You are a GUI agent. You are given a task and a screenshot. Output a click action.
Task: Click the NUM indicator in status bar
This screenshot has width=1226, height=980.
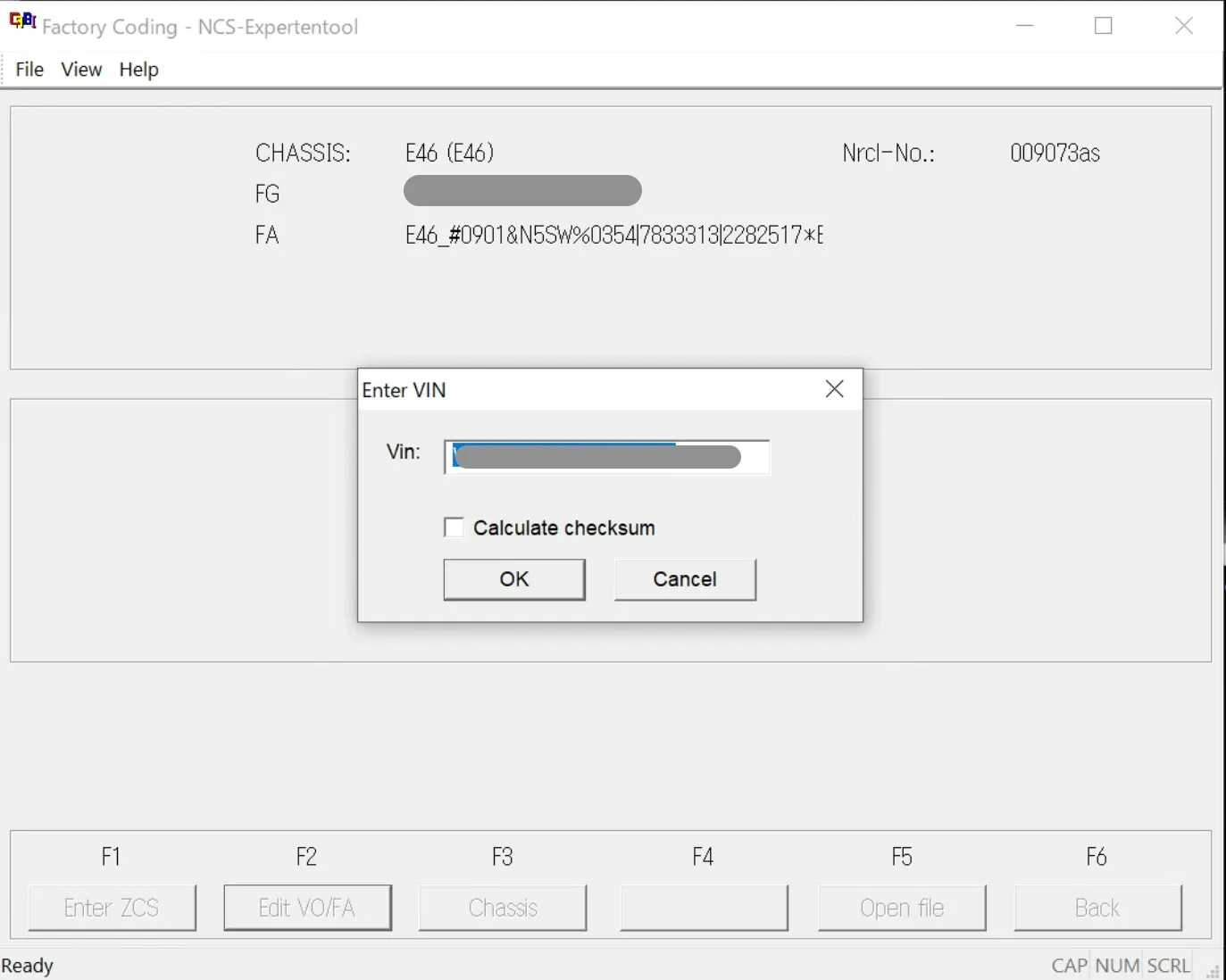pos(1117,966)
